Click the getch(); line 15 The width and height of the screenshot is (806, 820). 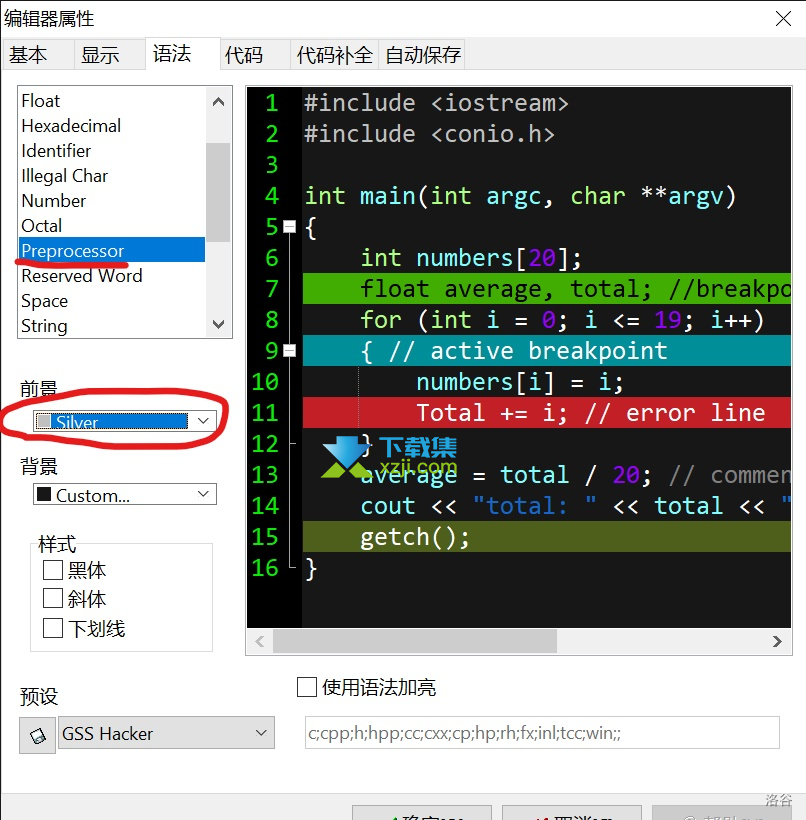(x=547, y=537)
